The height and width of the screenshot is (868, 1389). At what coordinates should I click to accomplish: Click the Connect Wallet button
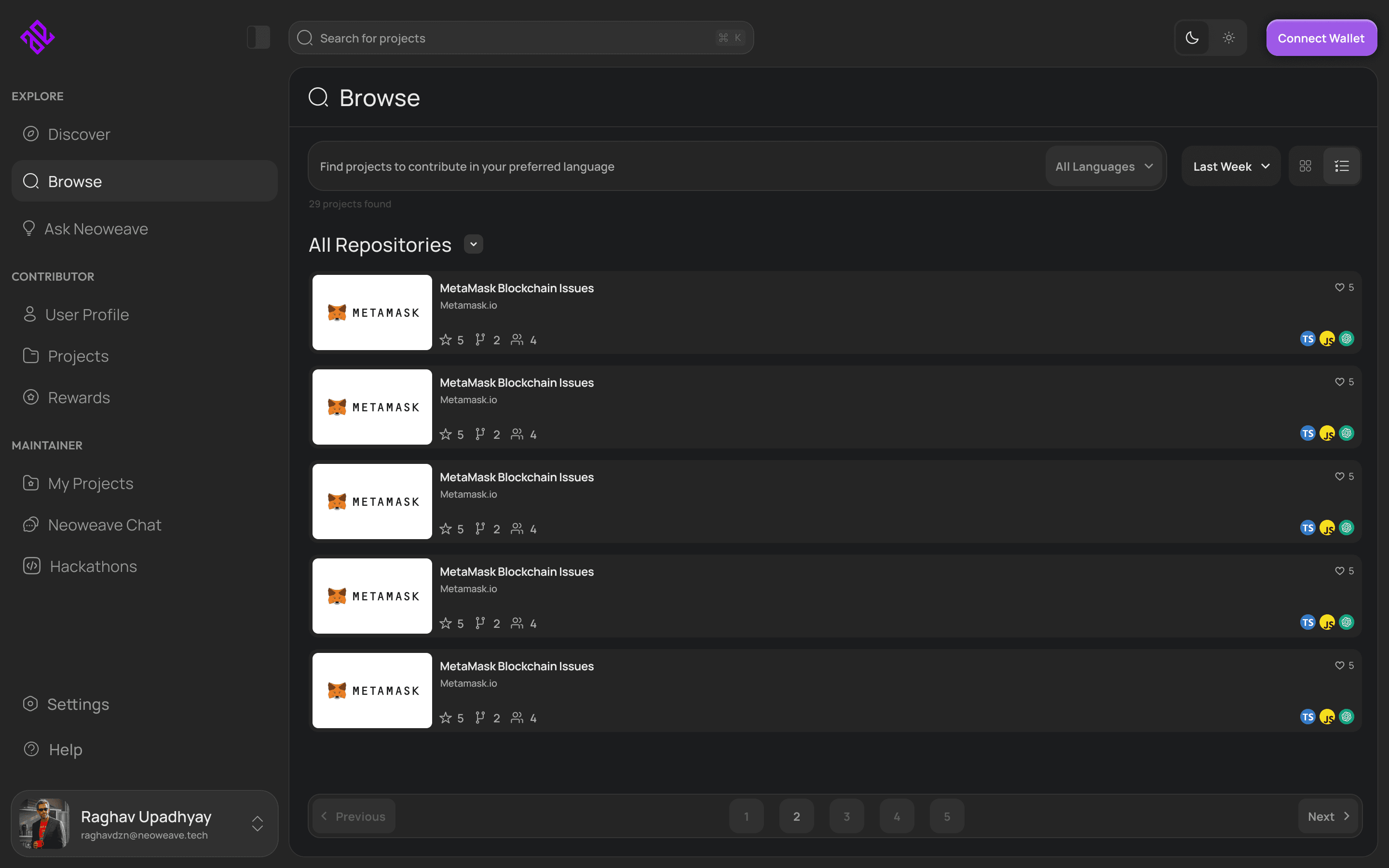tap(1321, 38)
